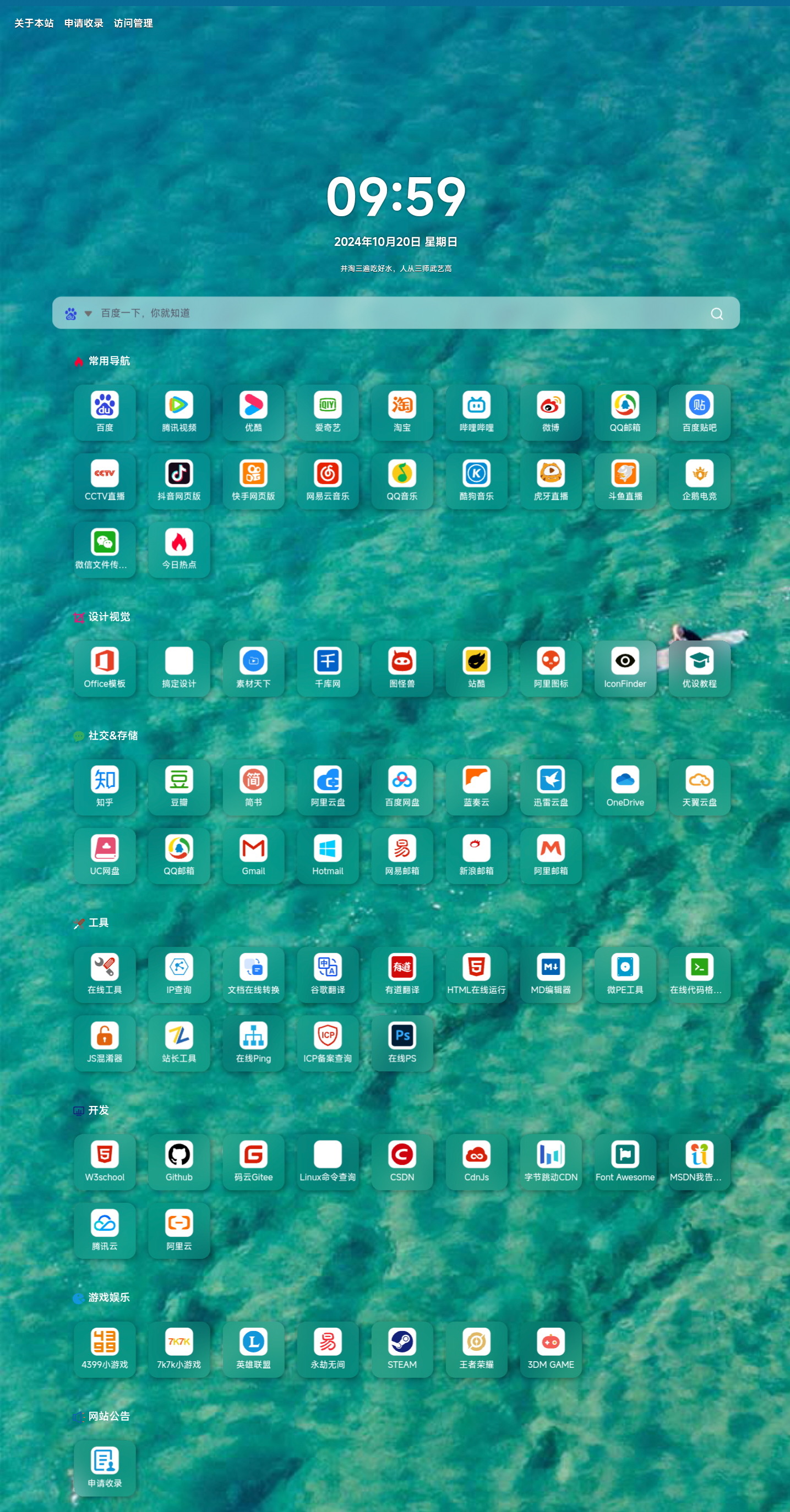
Task: Click the Gmail icon
Action: (253, 855)
